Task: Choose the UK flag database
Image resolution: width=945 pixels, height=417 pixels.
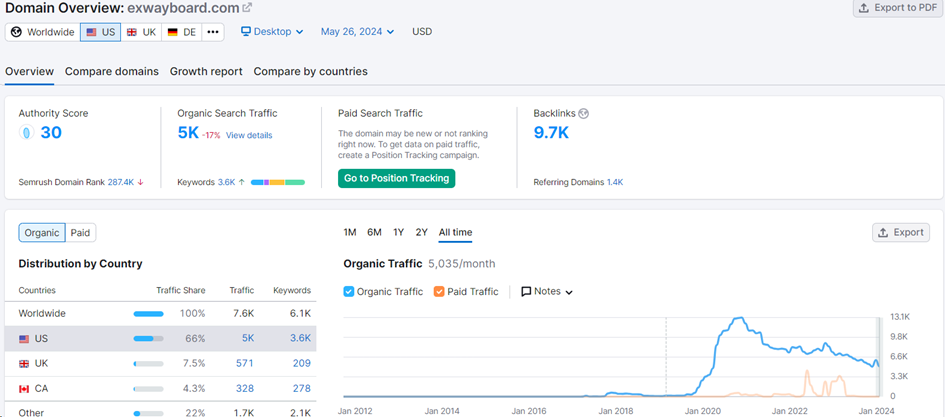Action: tap(140, 32)
